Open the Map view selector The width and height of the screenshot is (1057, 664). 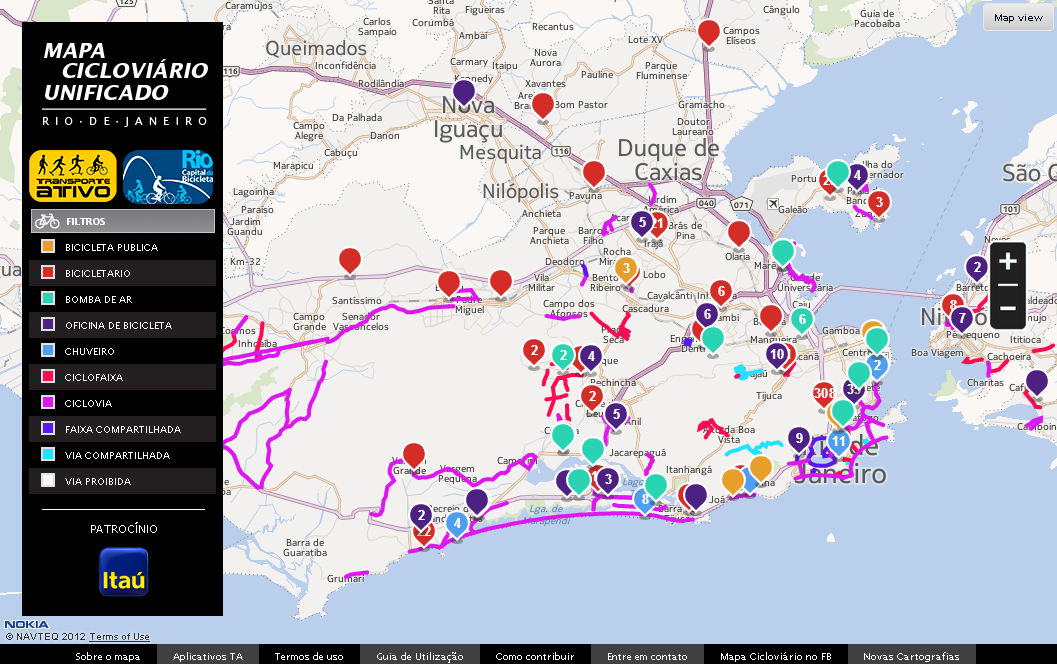[1016, 17]
